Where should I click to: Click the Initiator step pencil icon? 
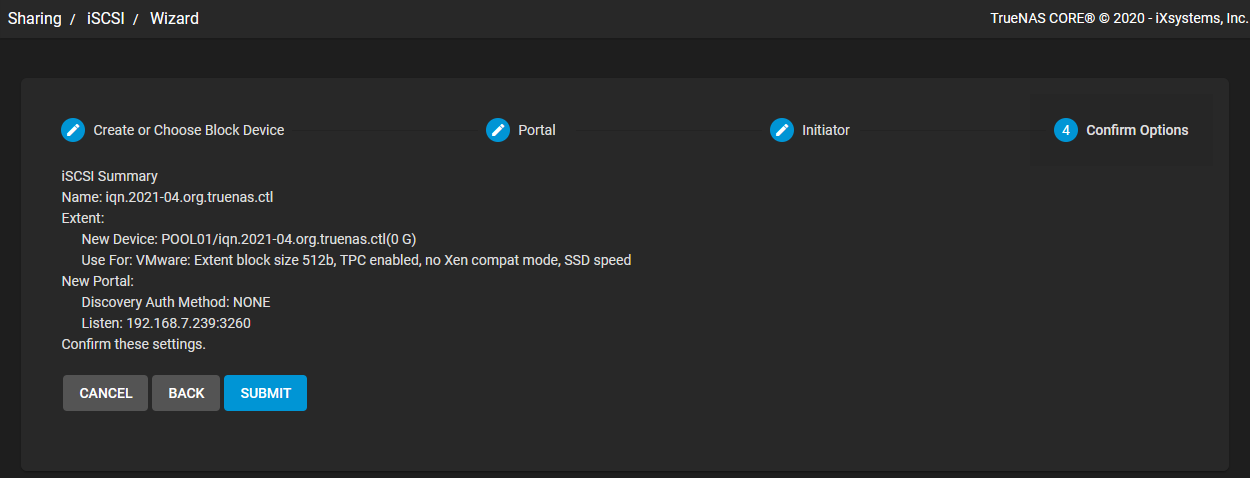[782, 130]
